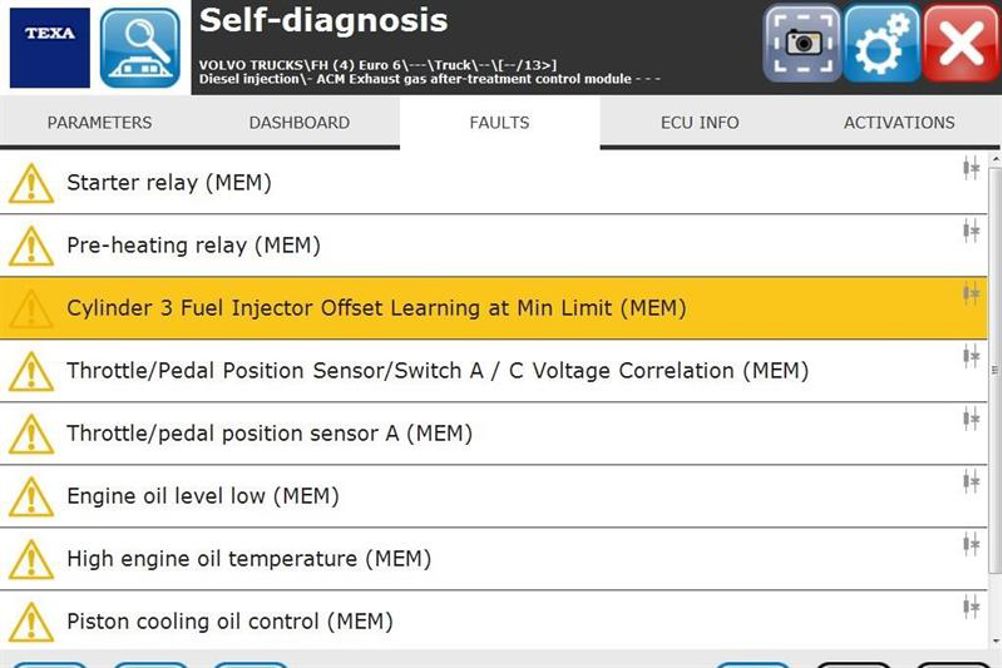Click the screenshot capture camera icon
The width and height of the screenshot is (1002, 668).
click(x=802, y=43)
